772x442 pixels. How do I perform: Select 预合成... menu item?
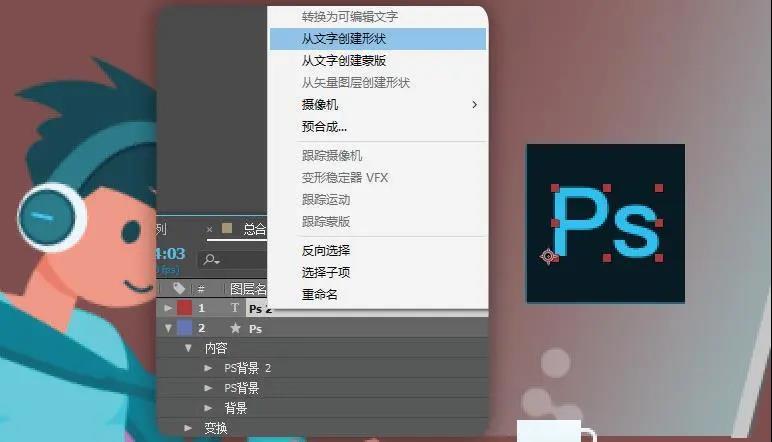tap(378, 126)
